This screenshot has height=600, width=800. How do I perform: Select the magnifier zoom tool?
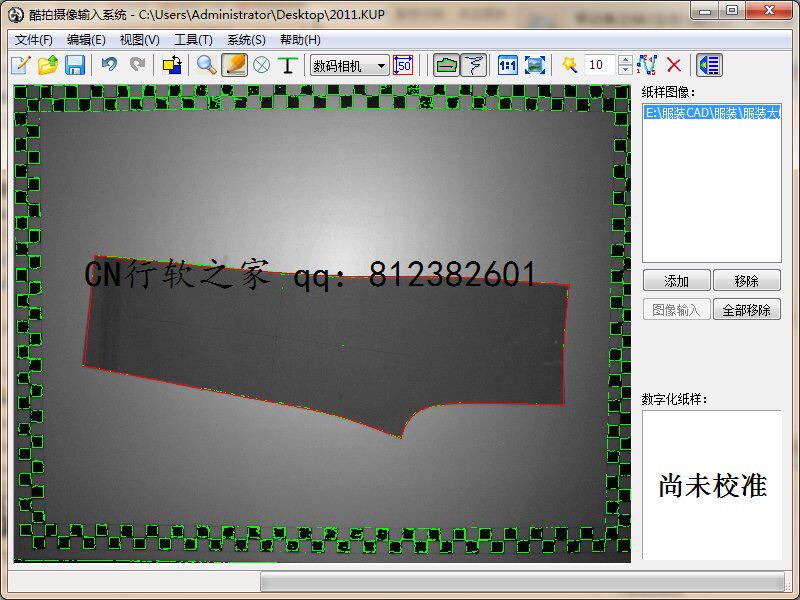pyautogui.click(x=207, y=65)
